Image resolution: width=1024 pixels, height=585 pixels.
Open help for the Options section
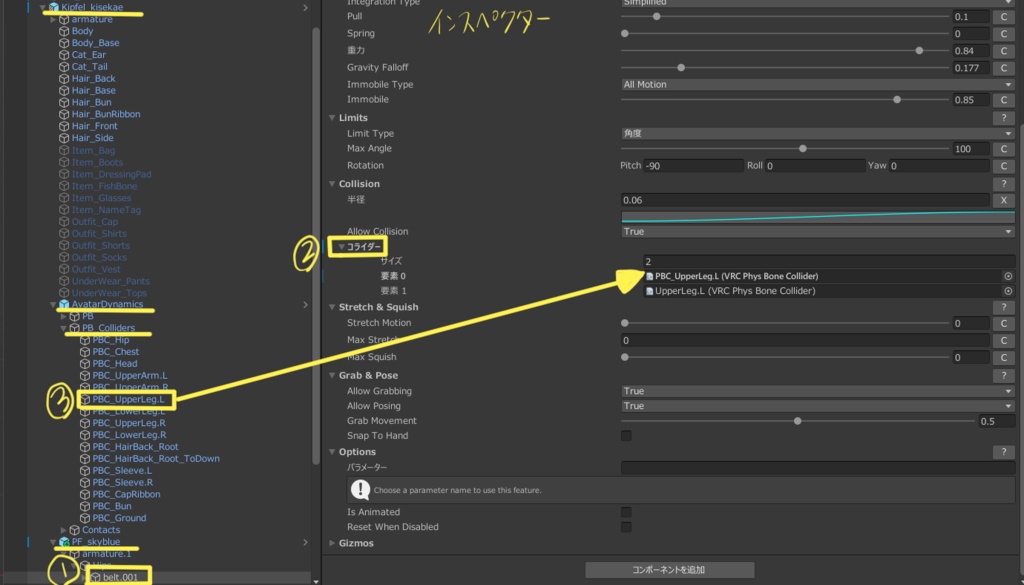coord(1003,452)
